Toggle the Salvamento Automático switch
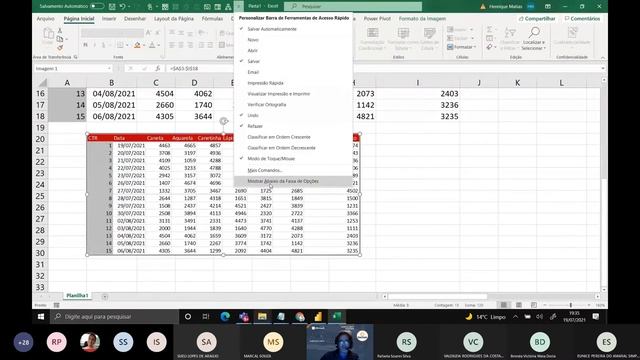Screen dimensions: 640x360 click(x=97, y=6)
